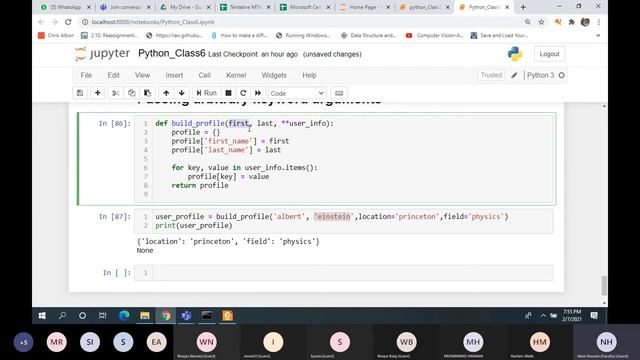Image resolution: width=640 pixels, height=360 pixels.
Task: Open the File menu
Action: [86, 75]
